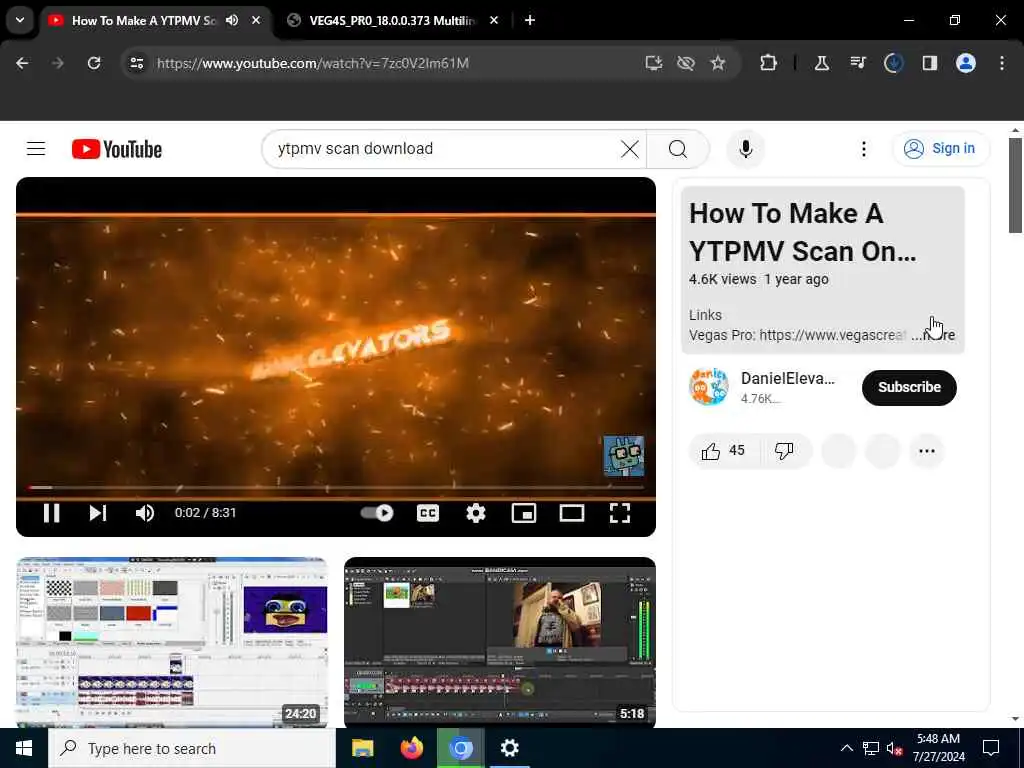Image resolution: width=1024 pixels, height=768 pixels.
Task: Install app icon in address bar
Action: (654, 63)
